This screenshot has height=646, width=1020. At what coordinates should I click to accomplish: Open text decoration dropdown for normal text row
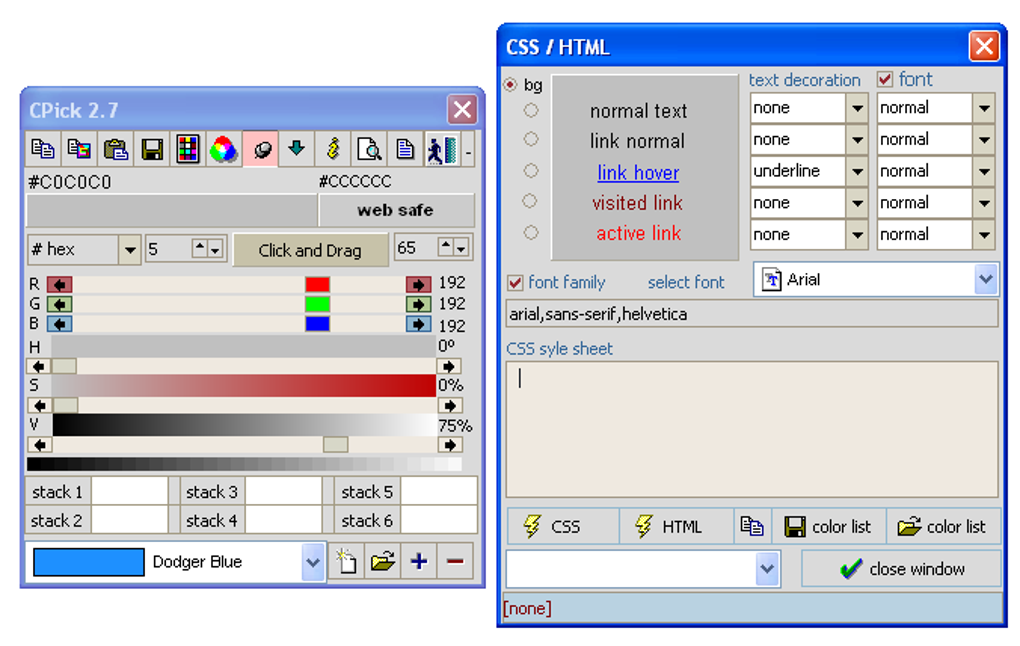click(857, 108)
